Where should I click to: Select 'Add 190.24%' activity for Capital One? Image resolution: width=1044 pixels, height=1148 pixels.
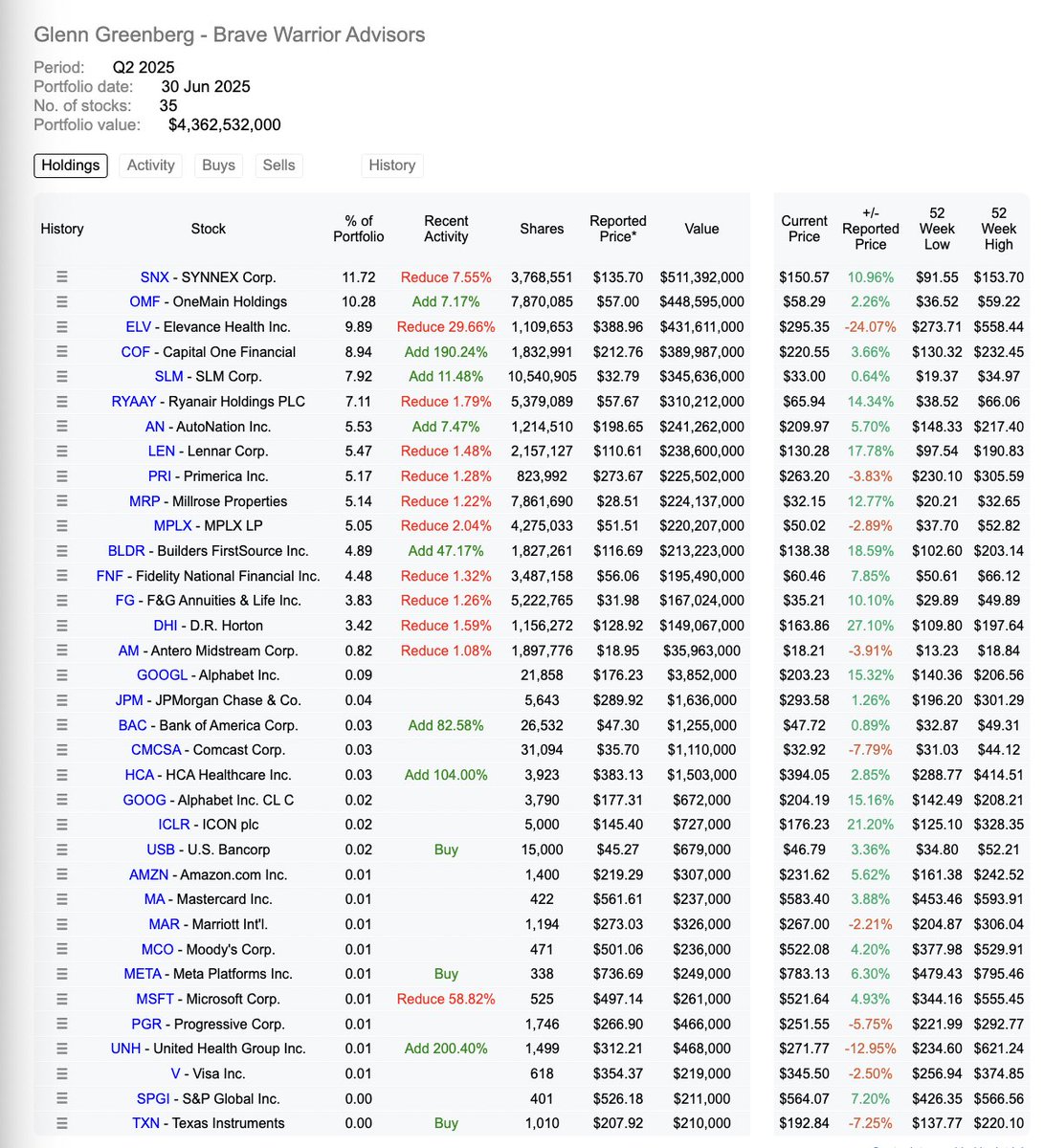pyautogui.click(x=446, y=352)
